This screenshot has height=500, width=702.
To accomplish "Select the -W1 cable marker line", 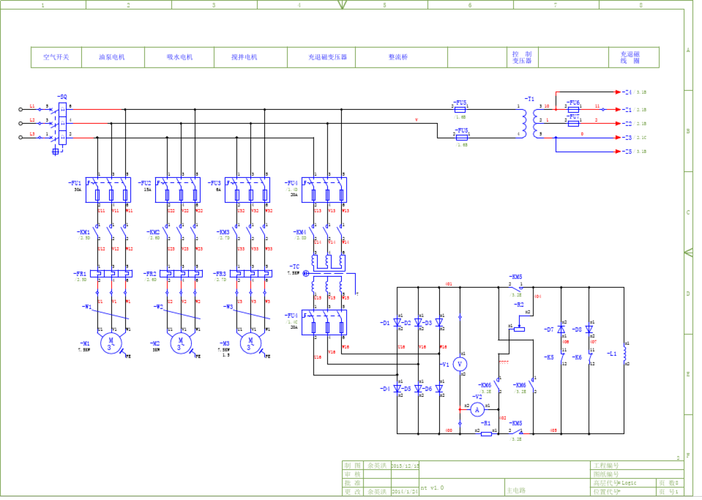I will [110, 315].
